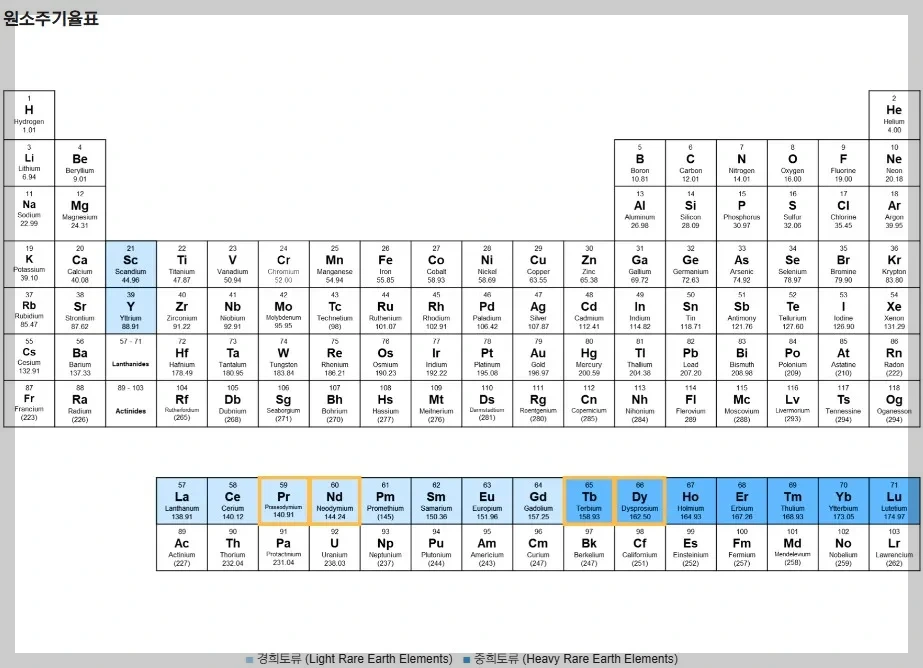Click the Lanthanum (La) cell

click(x=182, y=501)
